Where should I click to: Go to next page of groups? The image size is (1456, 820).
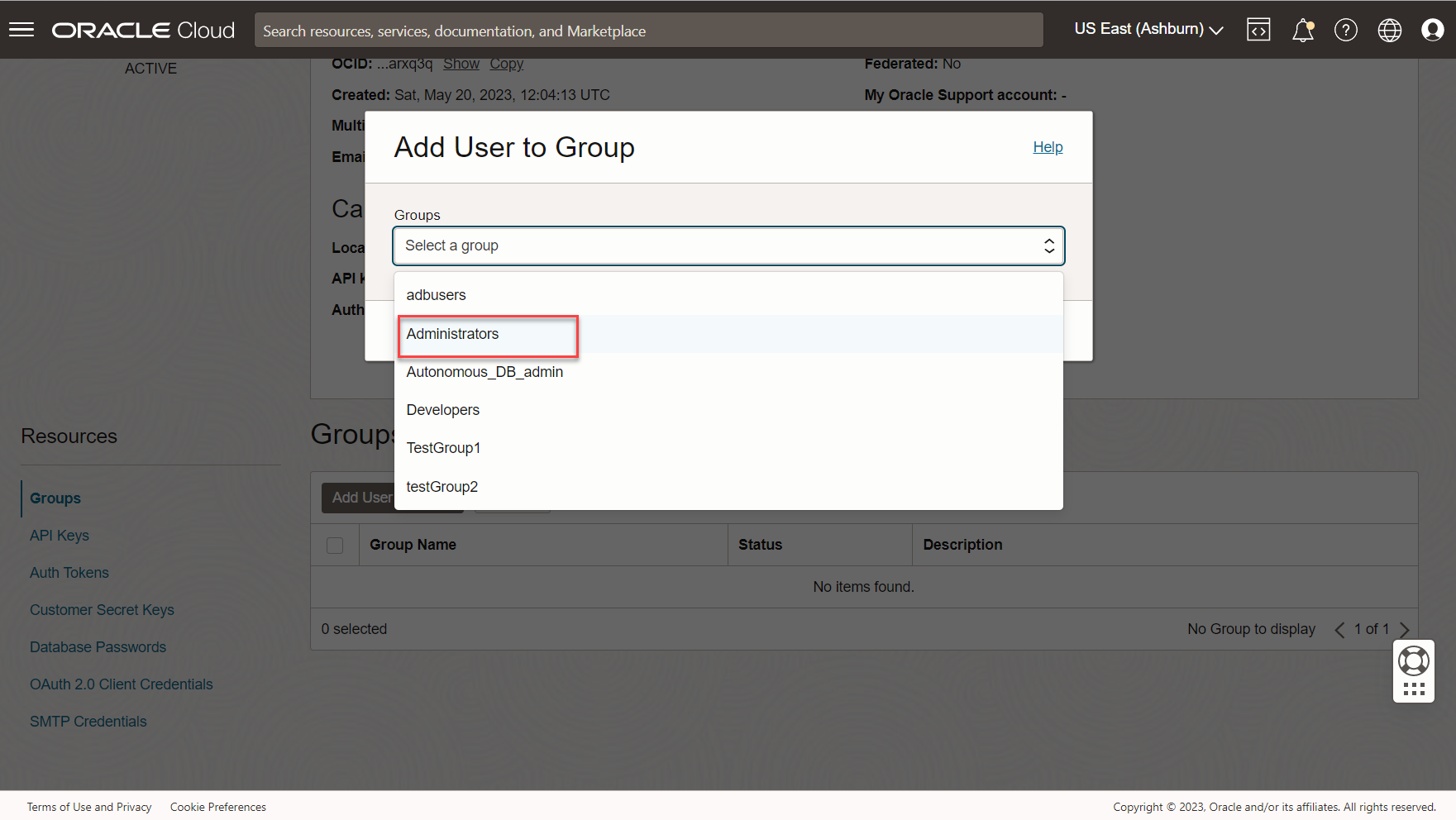coord(1404,630)
